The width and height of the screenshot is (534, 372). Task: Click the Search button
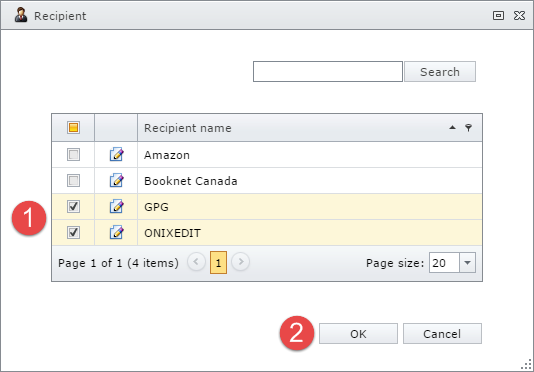tap(440, 72)
